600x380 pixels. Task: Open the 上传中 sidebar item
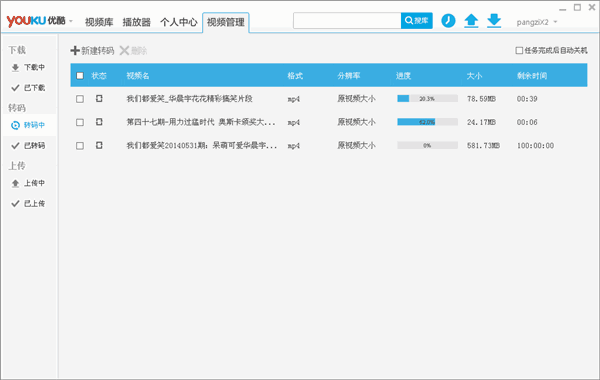29,183
